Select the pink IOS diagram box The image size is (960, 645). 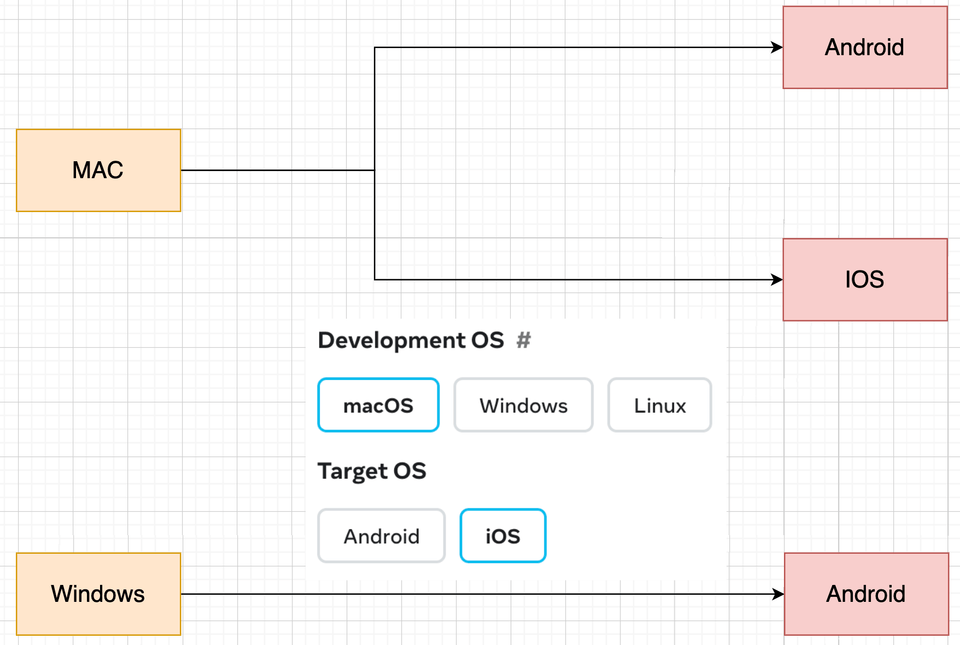click(865, 280)
